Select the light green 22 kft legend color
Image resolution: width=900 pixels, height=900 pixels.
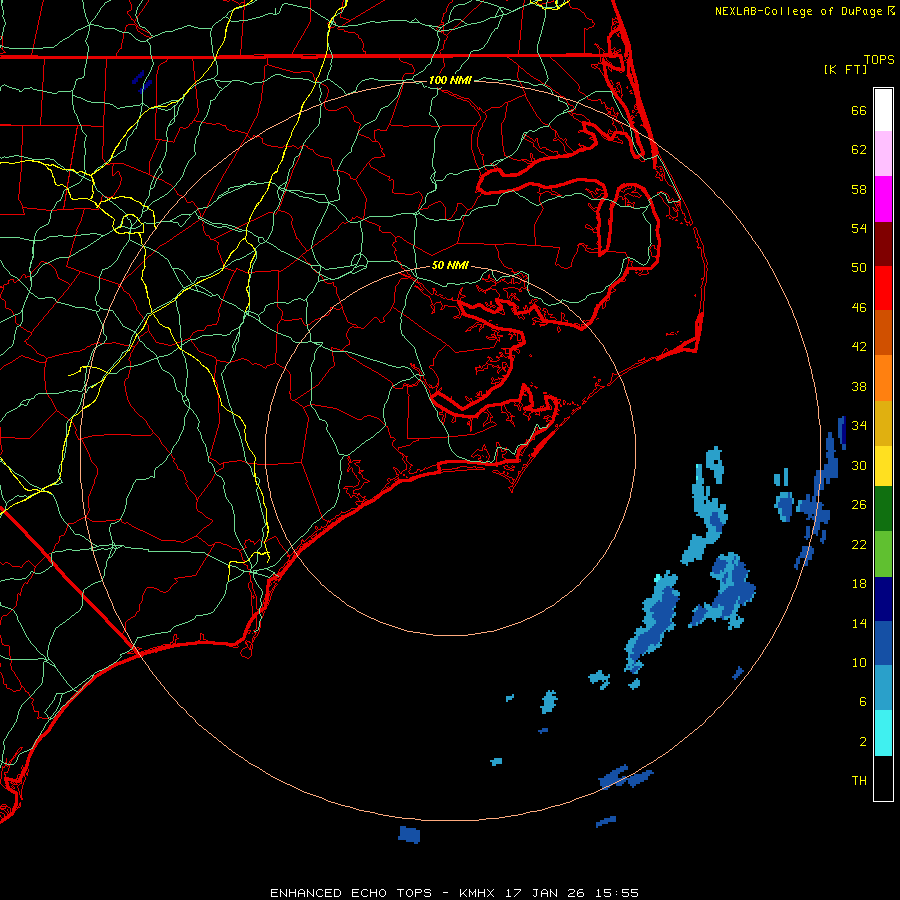883,554
